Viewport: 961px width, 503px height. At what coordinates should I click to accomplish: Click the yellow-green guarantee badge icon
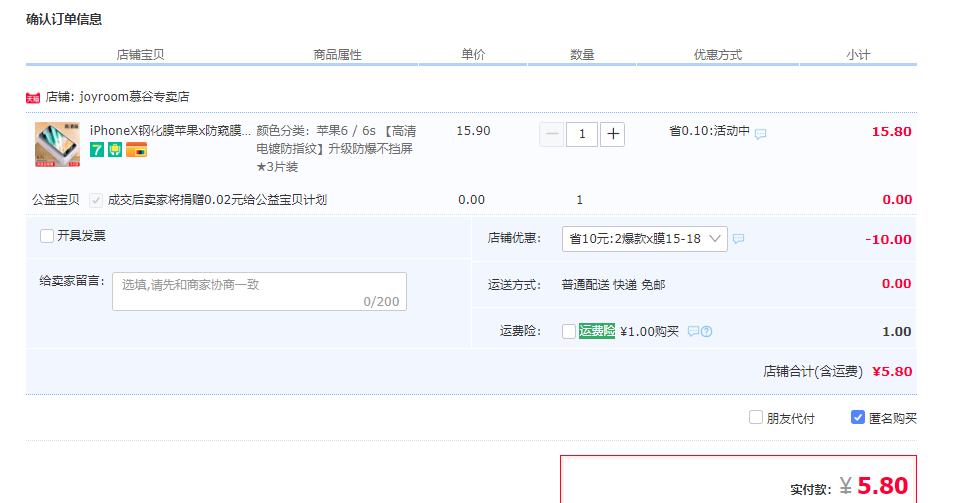pos(115,149)
